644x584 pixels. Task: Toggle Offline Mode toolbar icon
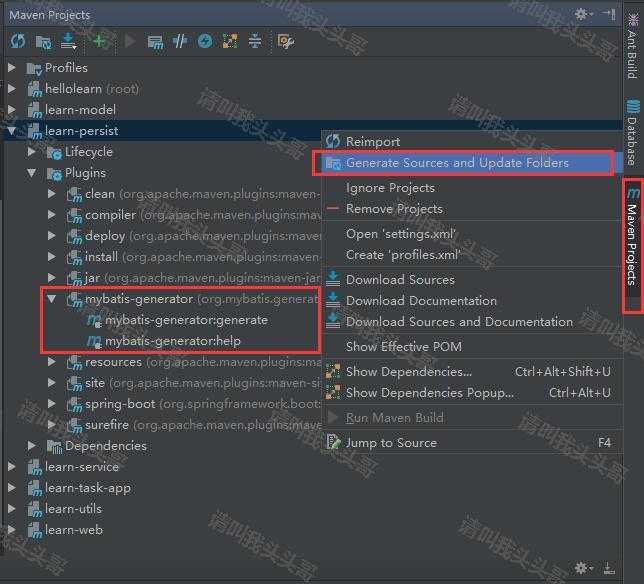click(x=180, y=41)
